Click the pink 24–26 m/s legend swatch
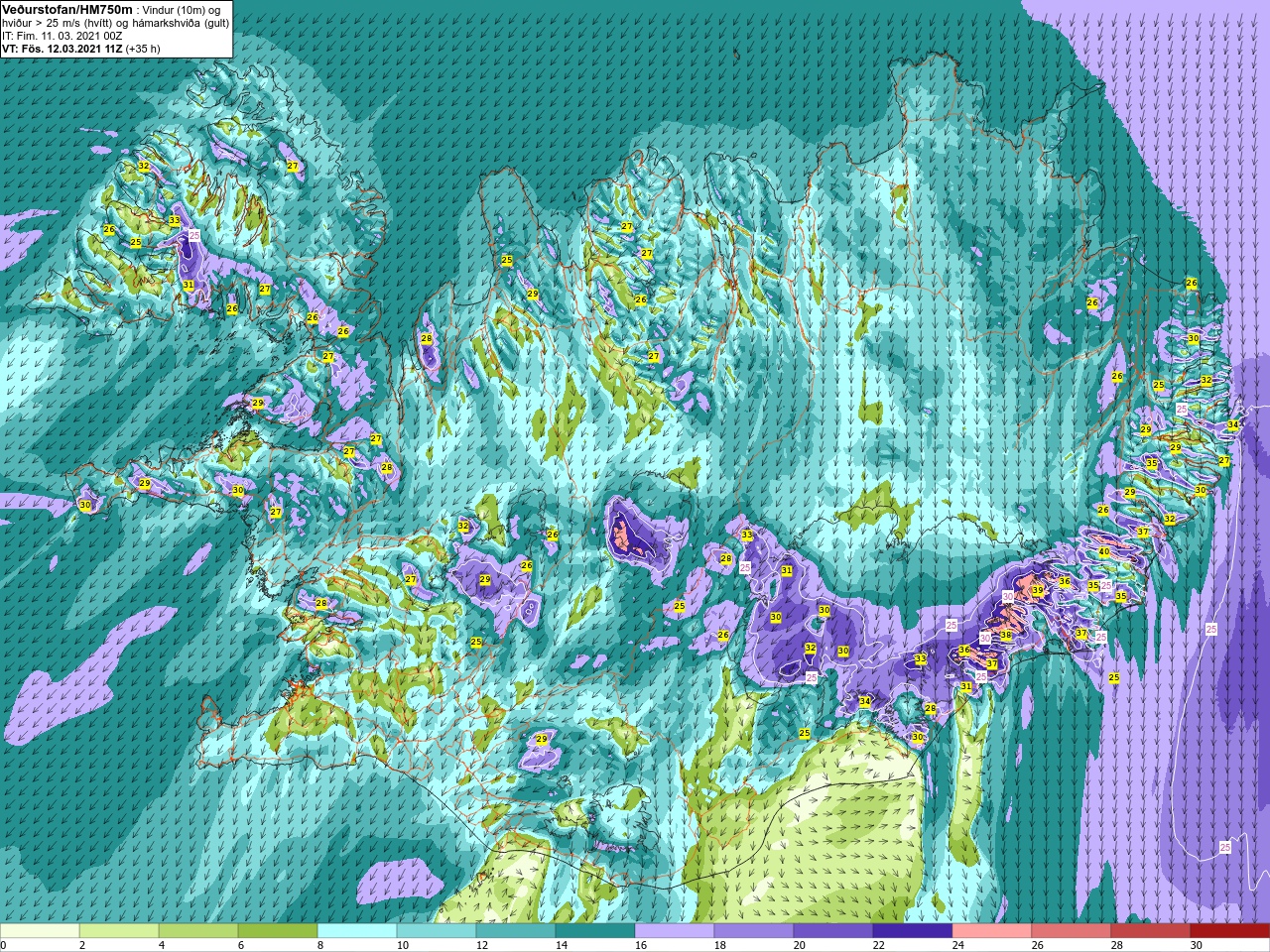 click(x=992, y=931)
